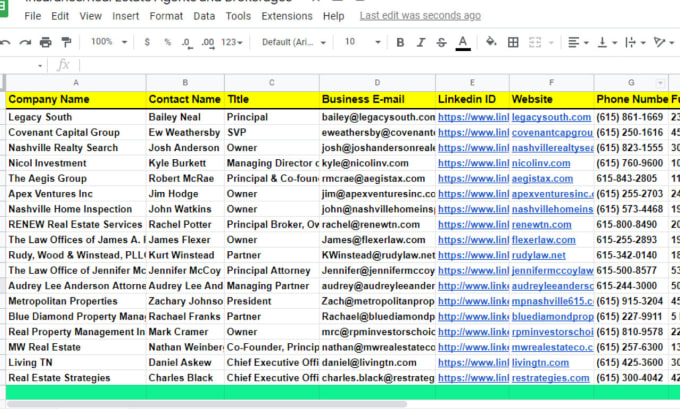Screen dimensions: 680x409
Task: Open the livingtn.com website link
Action: tap(540, 363)
